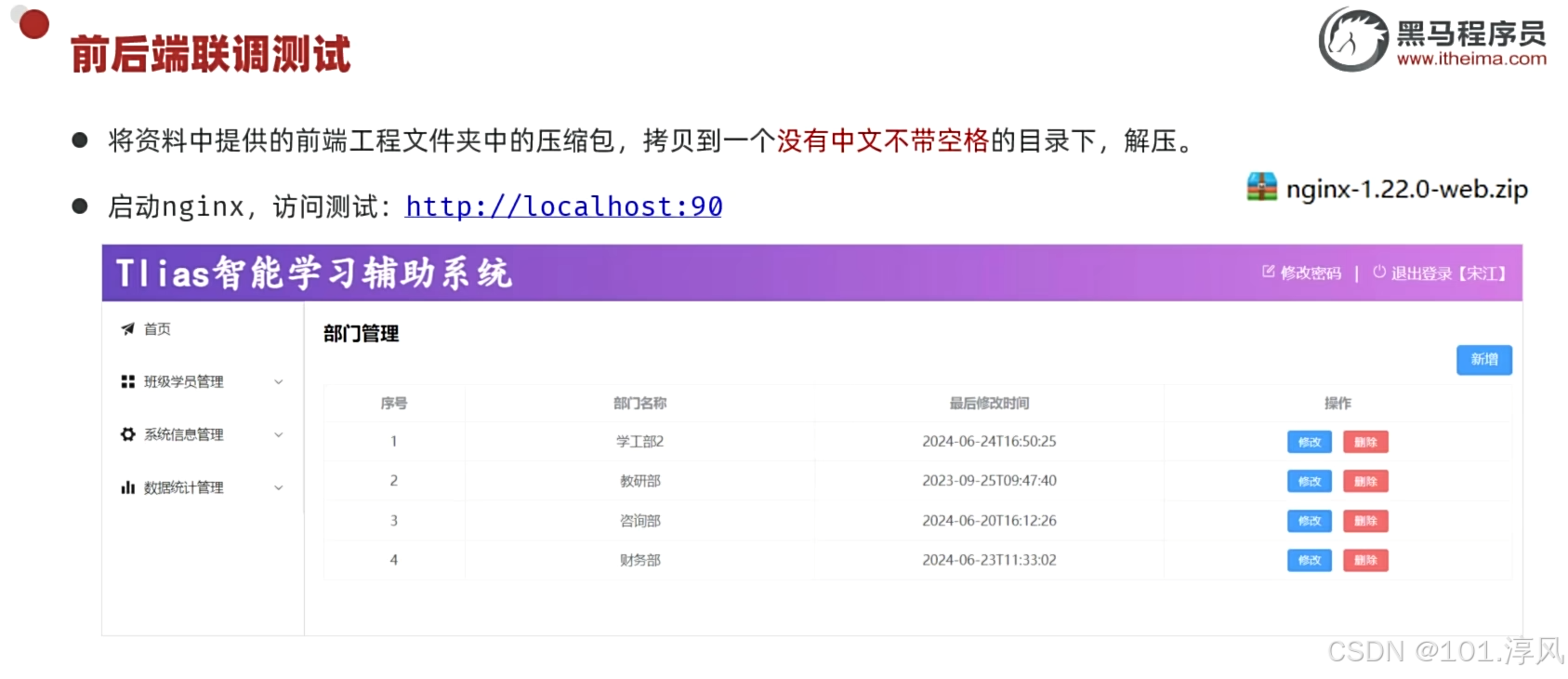Click the 最后修改时间 column header
The image size is (1568, 679).
pos(989,404)
